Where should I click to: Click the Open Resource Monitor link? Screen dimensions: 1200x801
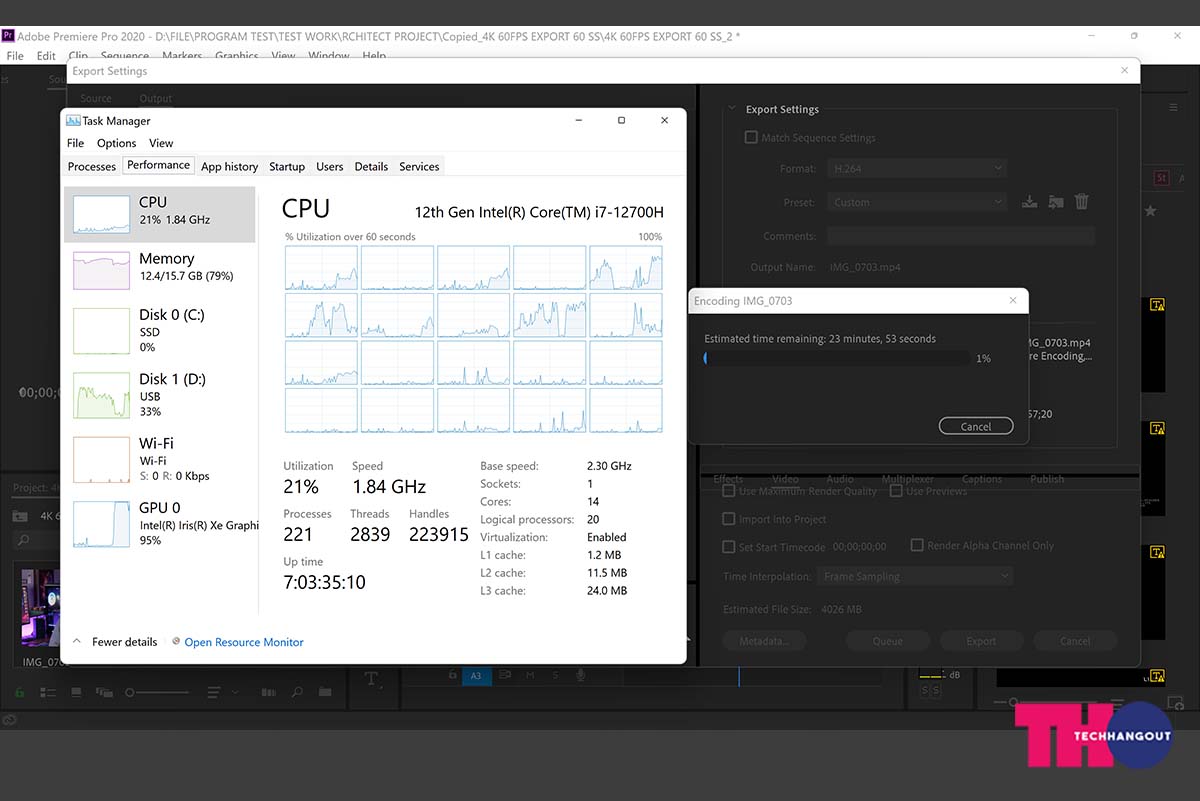(x=244, y=642)
